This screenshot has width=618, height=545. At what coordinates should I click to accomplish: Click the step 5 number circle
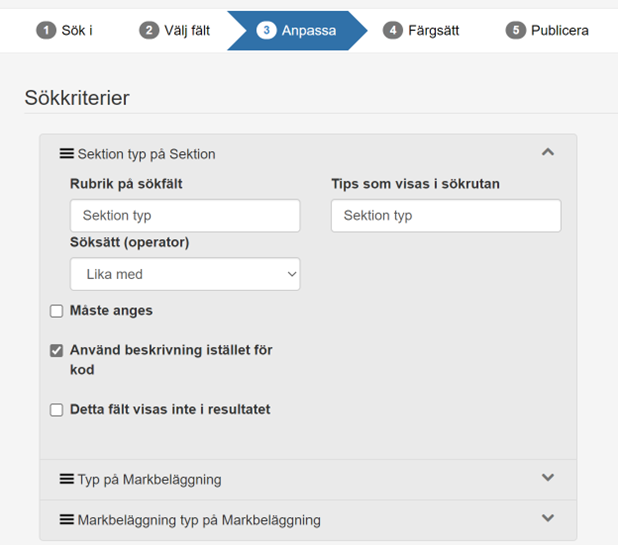tap(516, 30)
